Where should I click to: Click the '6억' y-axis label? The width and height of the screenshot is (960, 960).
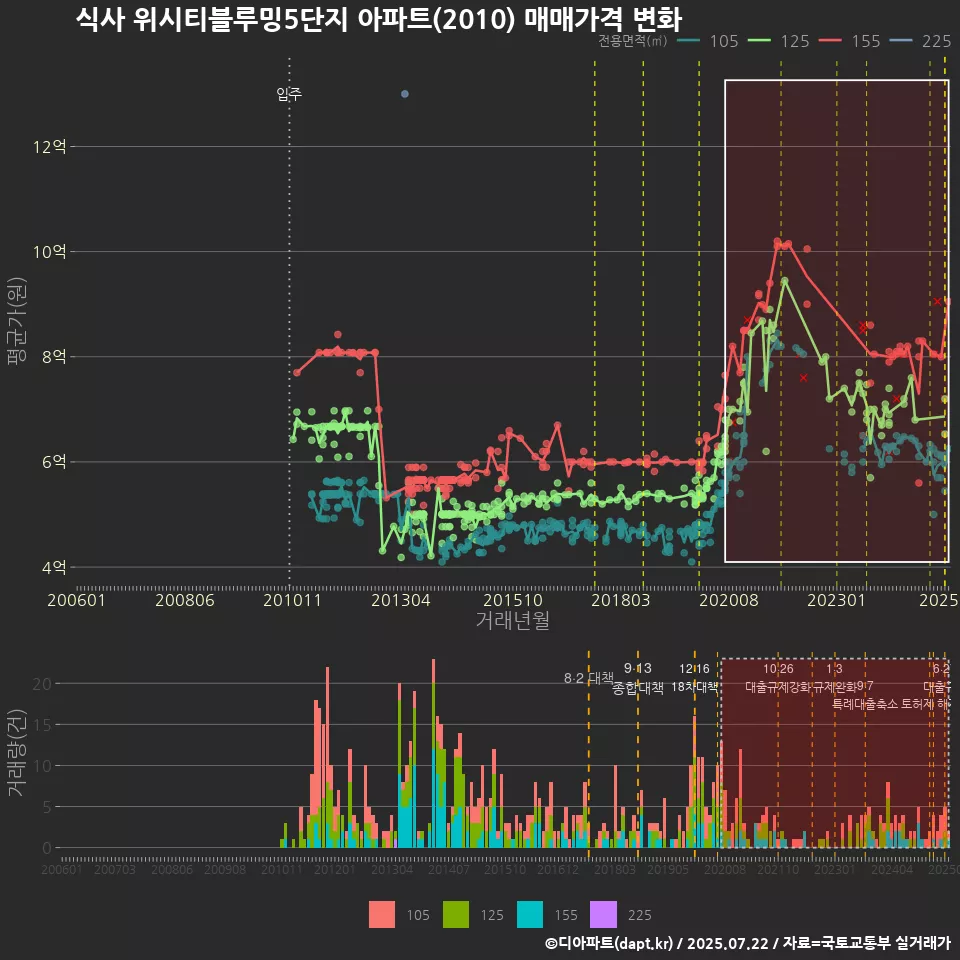point(54,462)
